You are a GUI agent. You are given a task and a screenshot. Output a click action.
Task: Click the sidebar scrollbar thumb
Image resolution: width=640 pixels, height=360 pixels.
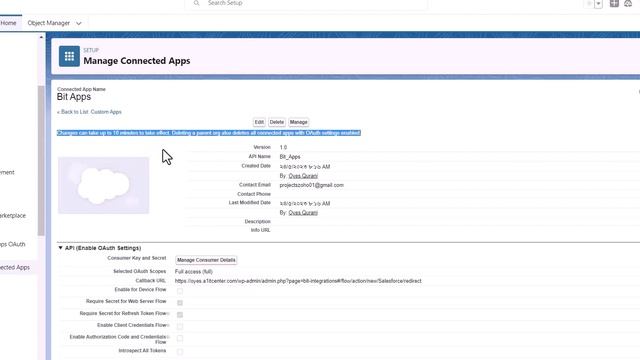(41, 160)
